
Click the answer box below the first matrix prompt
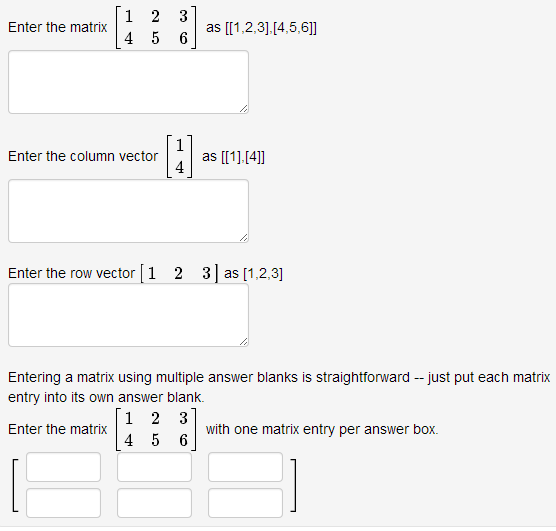click(128, 82)
